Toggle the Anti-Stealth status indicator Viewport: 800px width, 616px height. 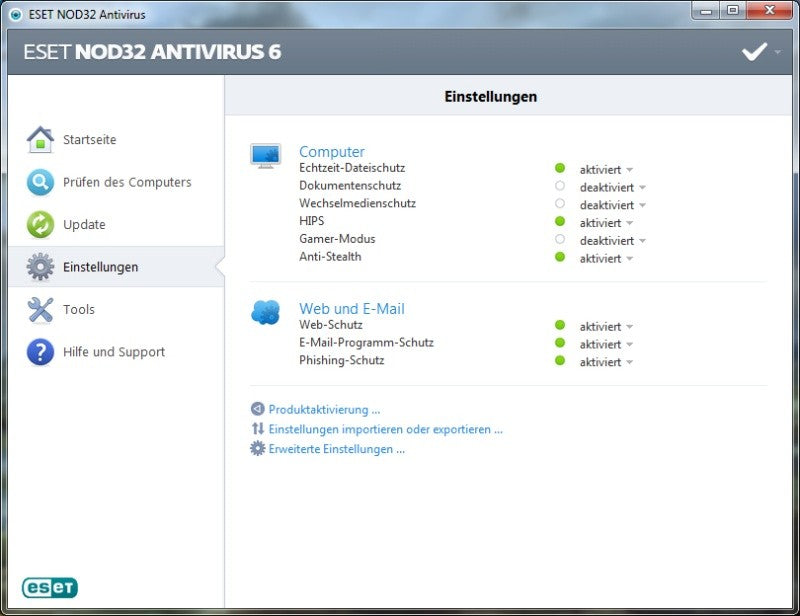[x=560, y=257]
